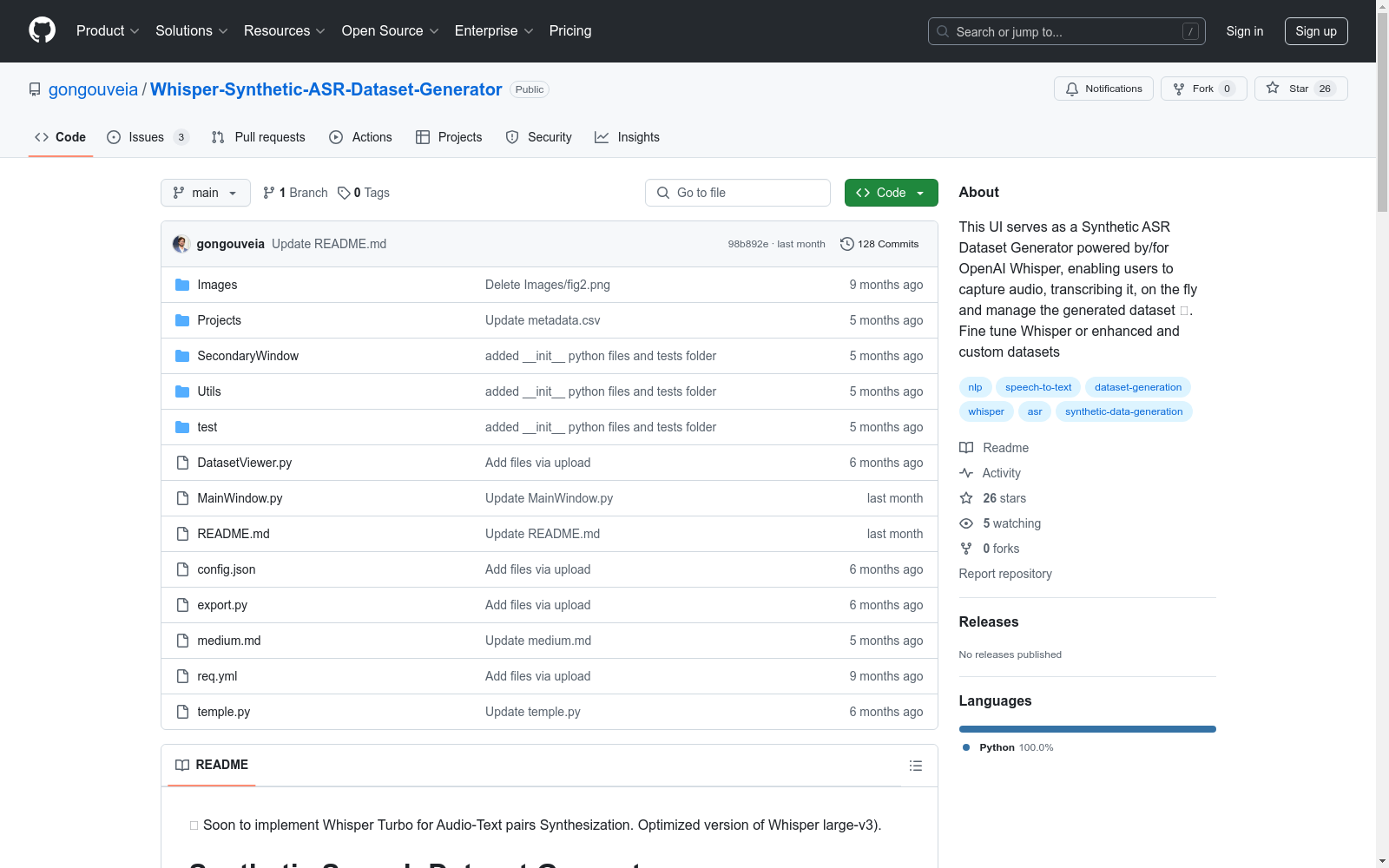Expand the Enterprise menu
Viewport: 1389px width, 868px height.
494,30
